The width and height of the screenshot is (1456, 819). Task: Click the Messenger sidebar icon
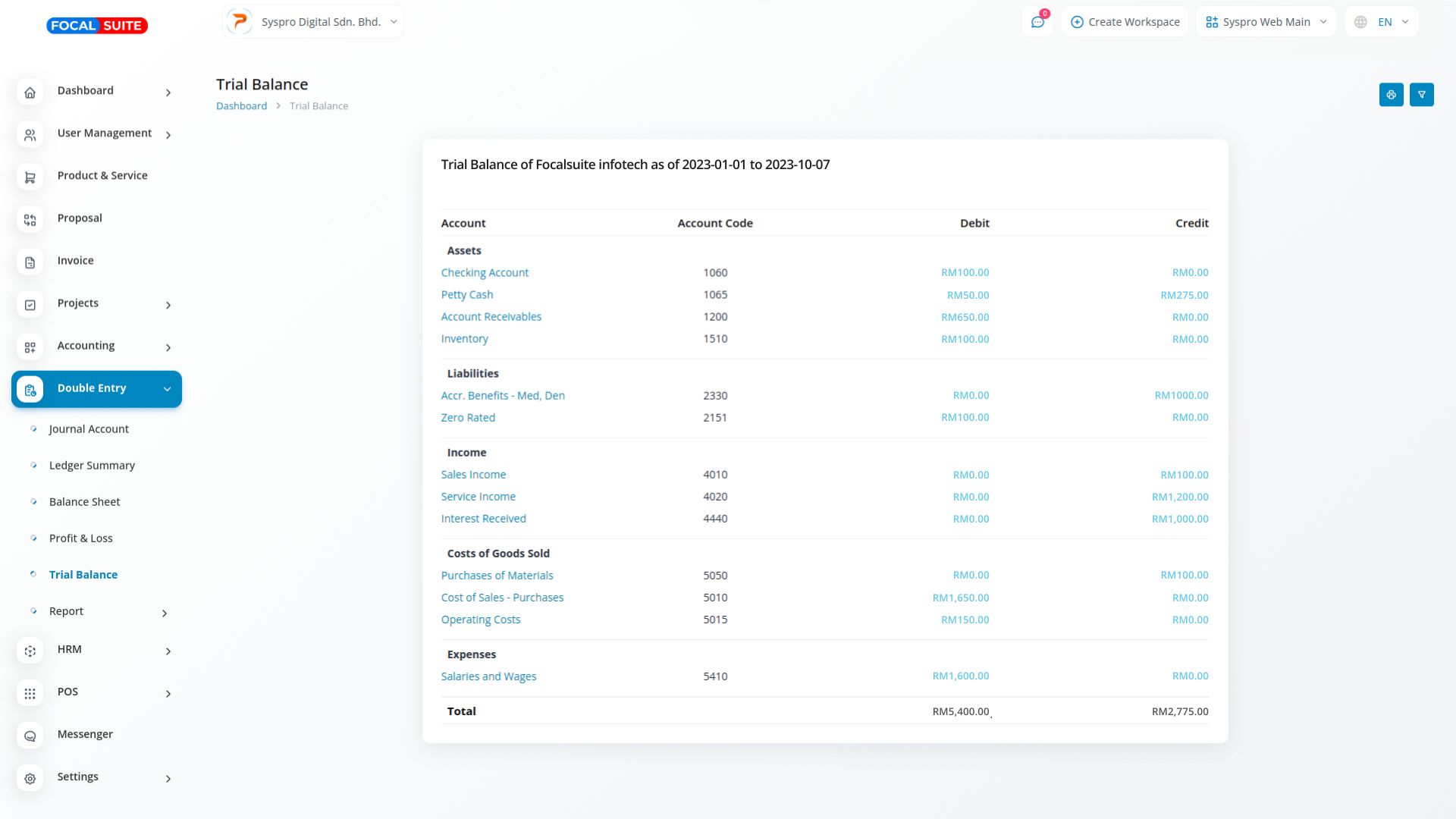tap(30, 736)
